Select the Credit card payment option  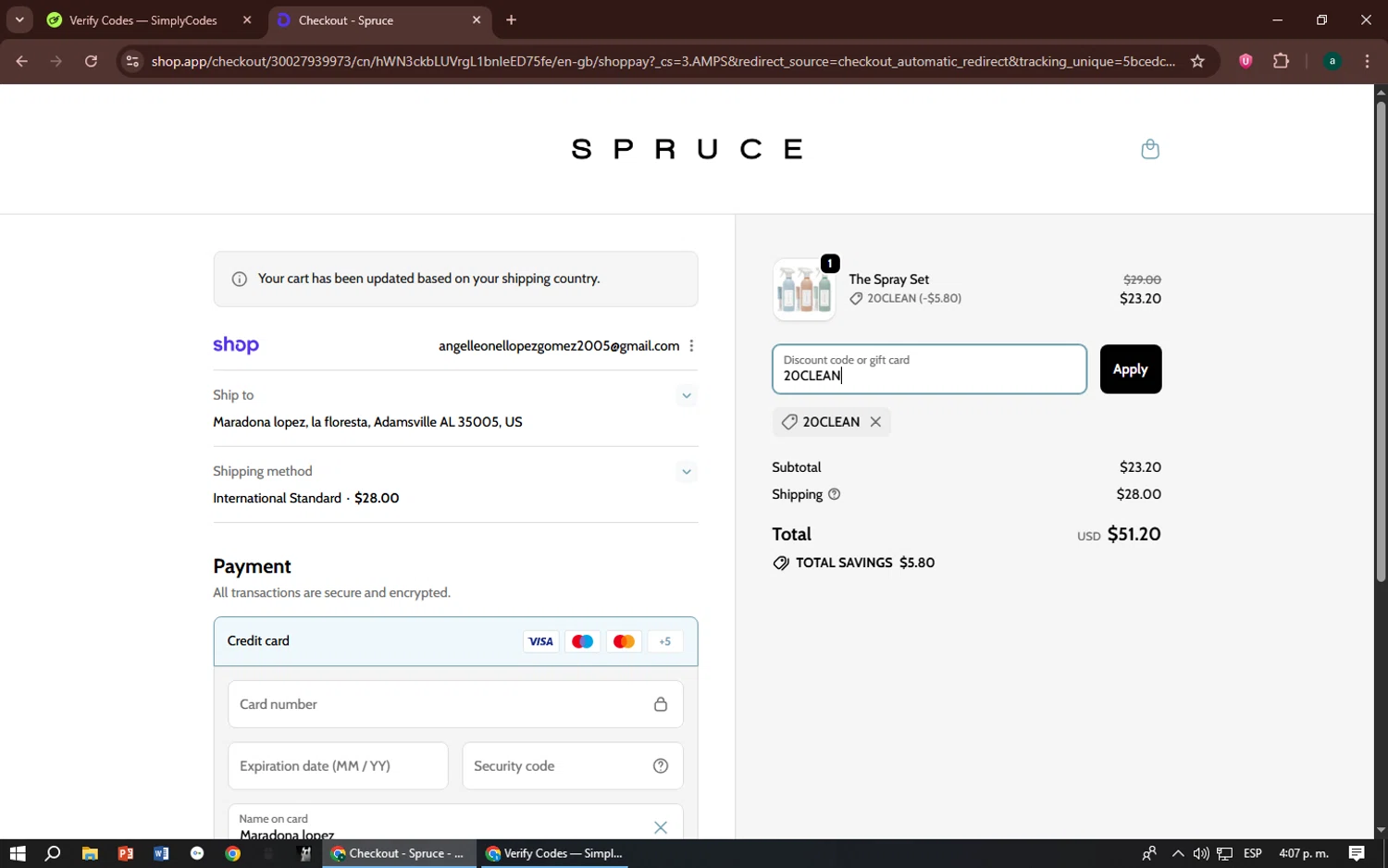pos(455,641)
